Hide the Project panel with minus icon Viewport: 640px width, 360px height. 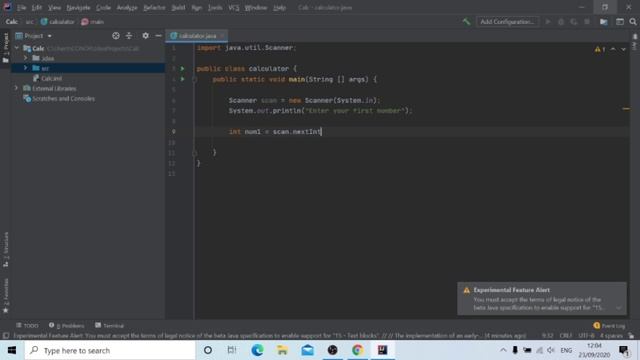click(x=158, y=36)
